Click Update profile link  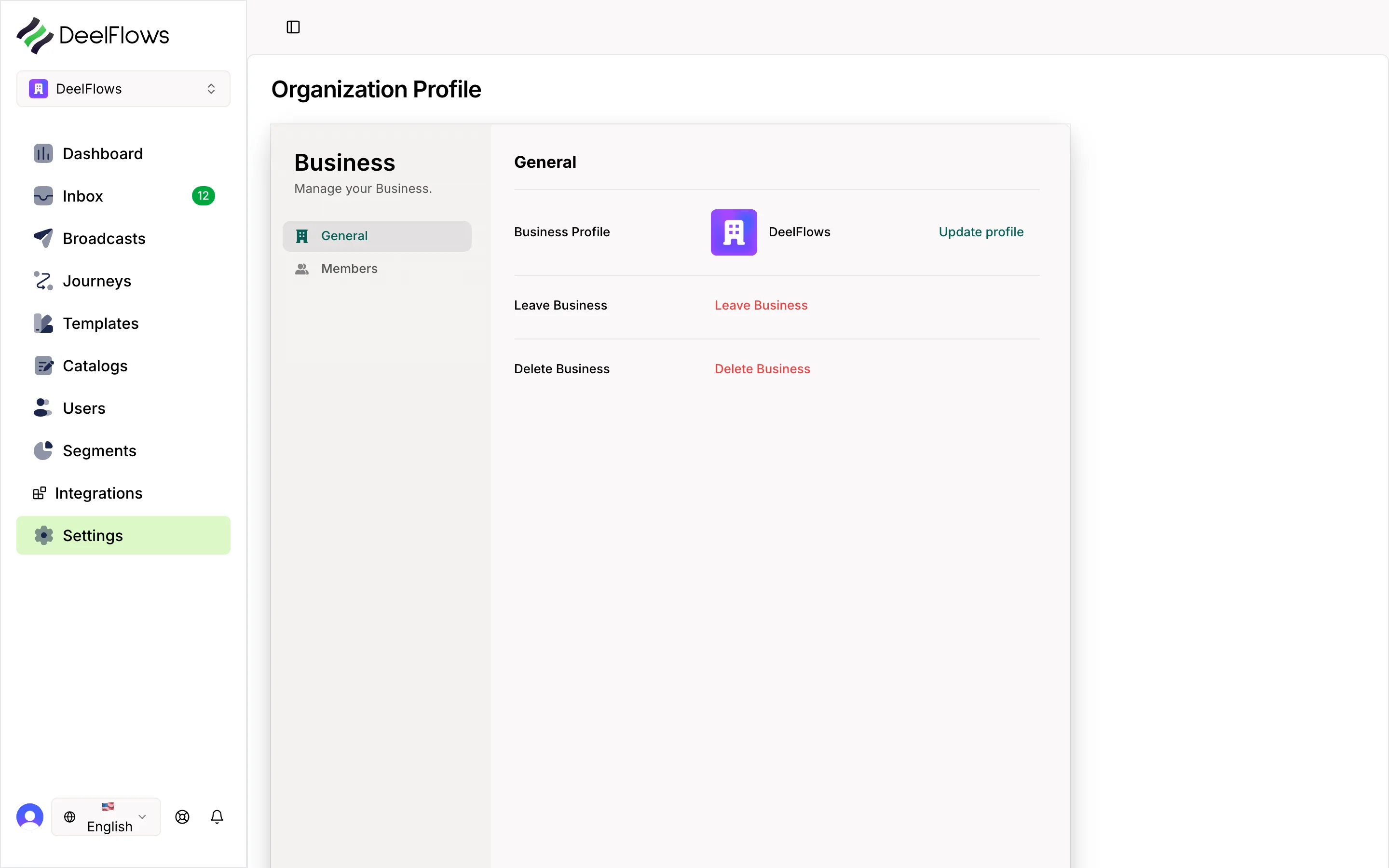pyautogui.click(x=981, y=232)
